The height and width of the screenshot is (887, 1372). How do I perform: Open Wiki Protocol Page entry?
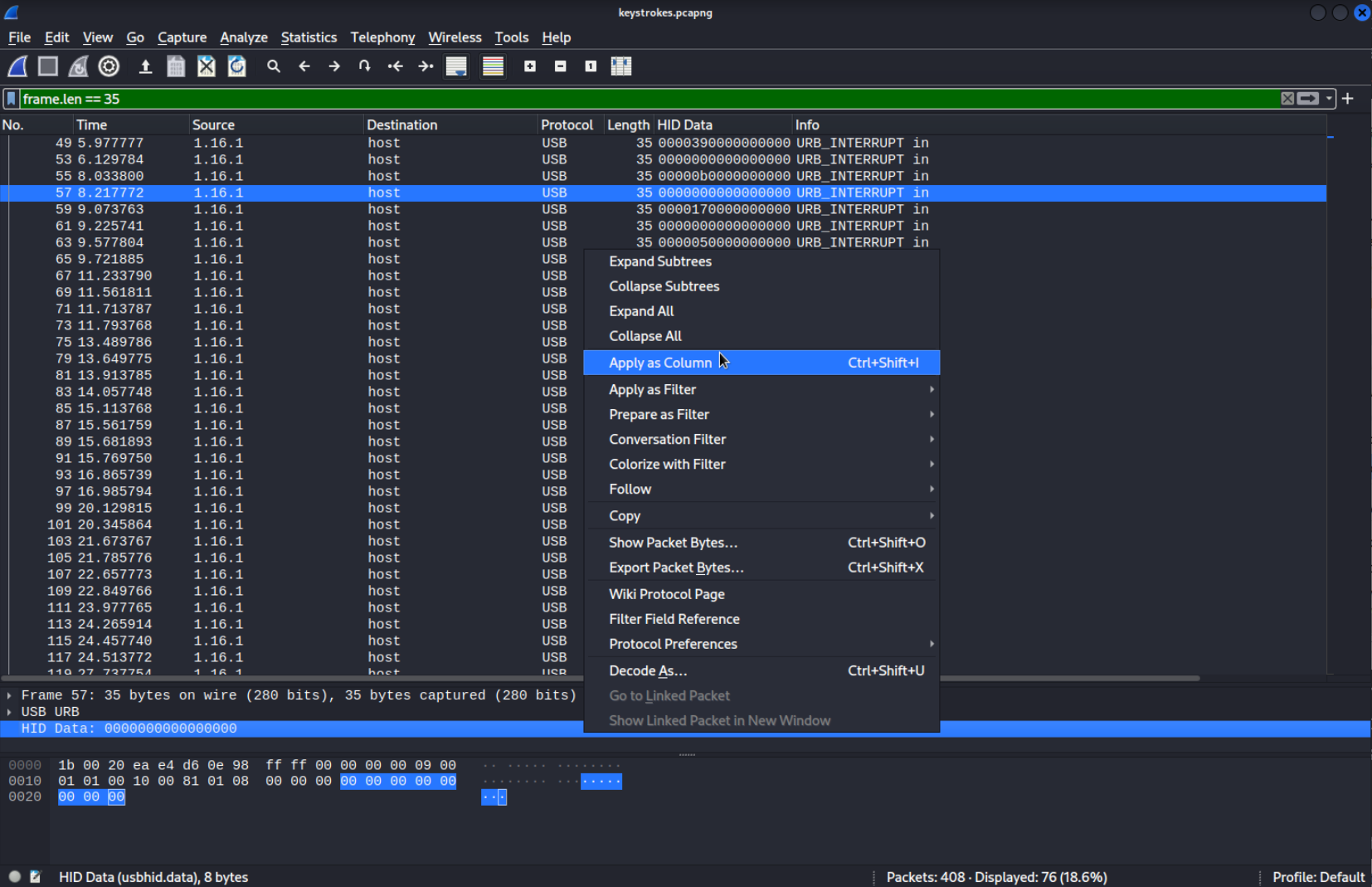[761, 594]
